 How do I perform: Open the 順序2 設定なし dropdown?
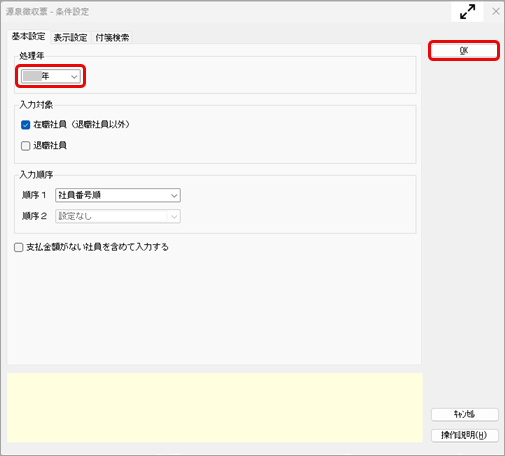118,216
